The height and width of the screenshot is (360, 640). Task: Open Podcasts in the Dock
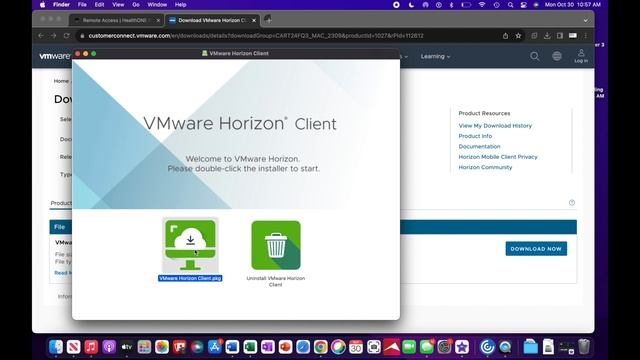click(x=109, y=347)
